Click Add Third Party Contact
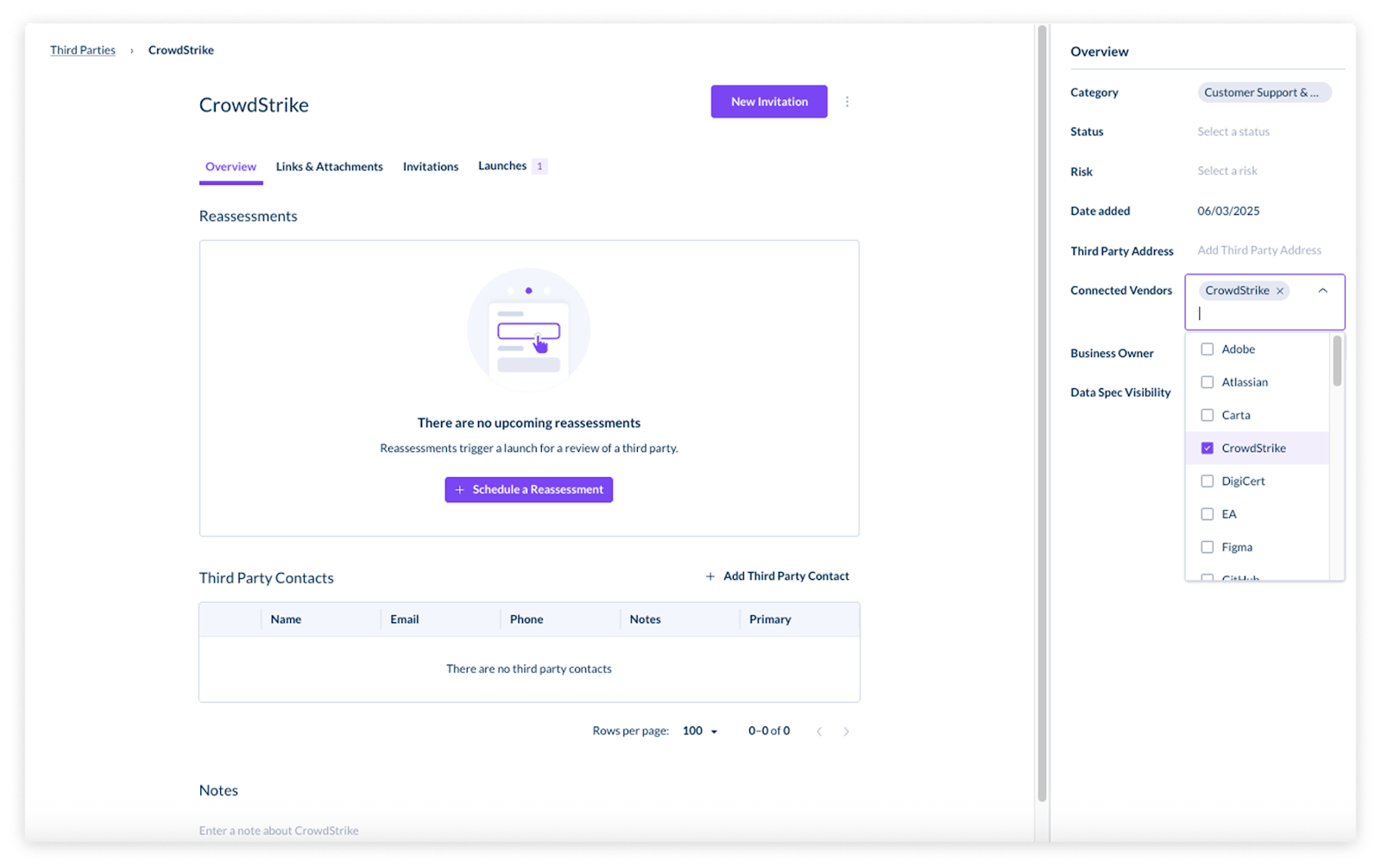Image resolution: width=1381 pixels, height=868 pixels. pyautogui.click(x=777, y=576)
